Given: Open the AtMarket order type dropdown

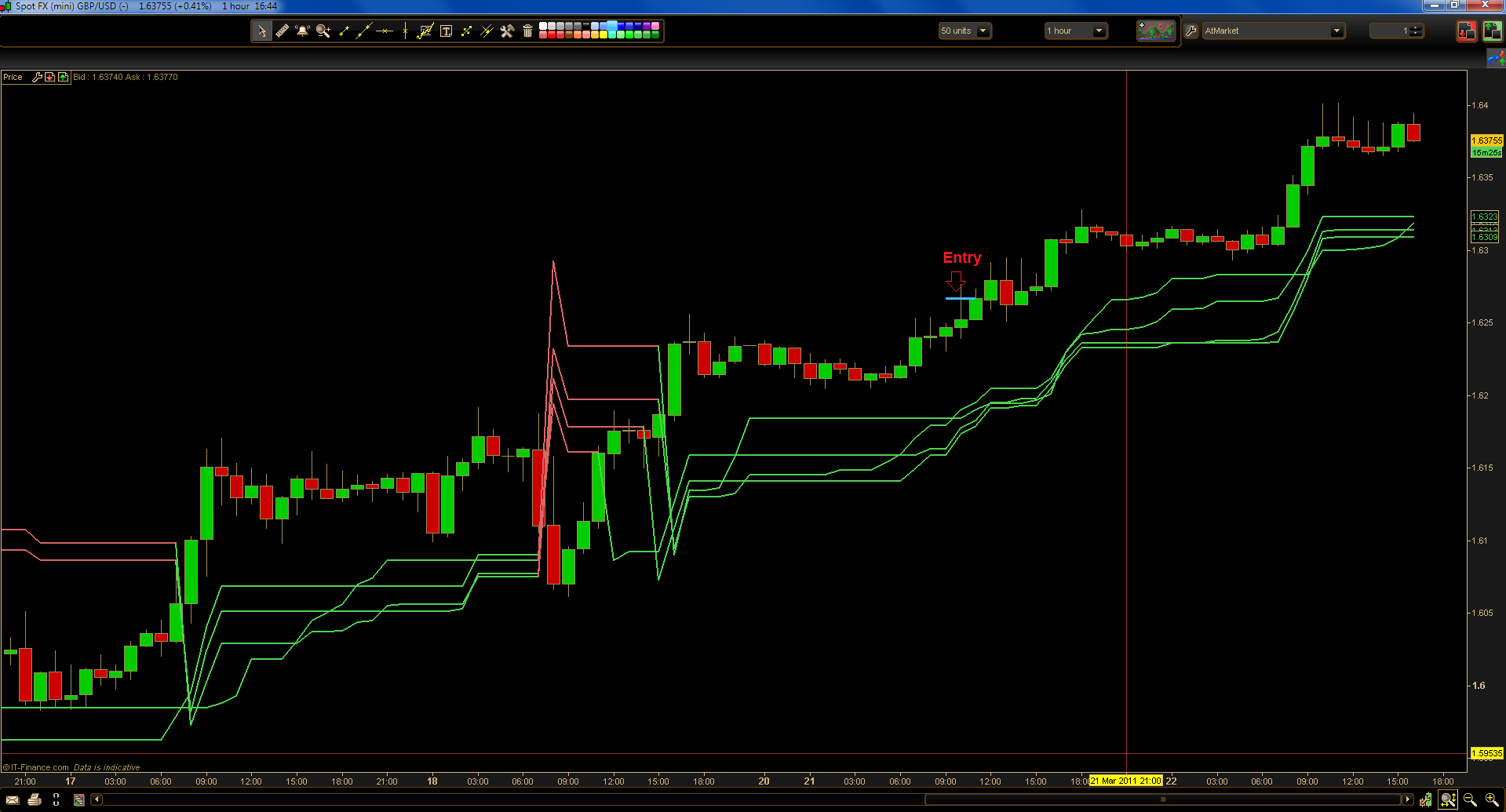Looking at the screenshot, I should click(1273, 31).
